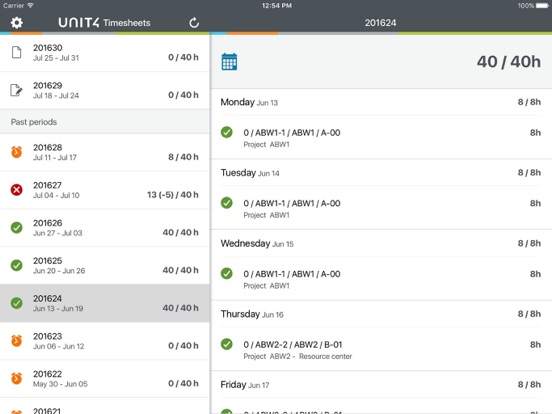552x414 pixels.
Task: Tap the green check on Thursday's entry
Action: [x=227, y=344]
